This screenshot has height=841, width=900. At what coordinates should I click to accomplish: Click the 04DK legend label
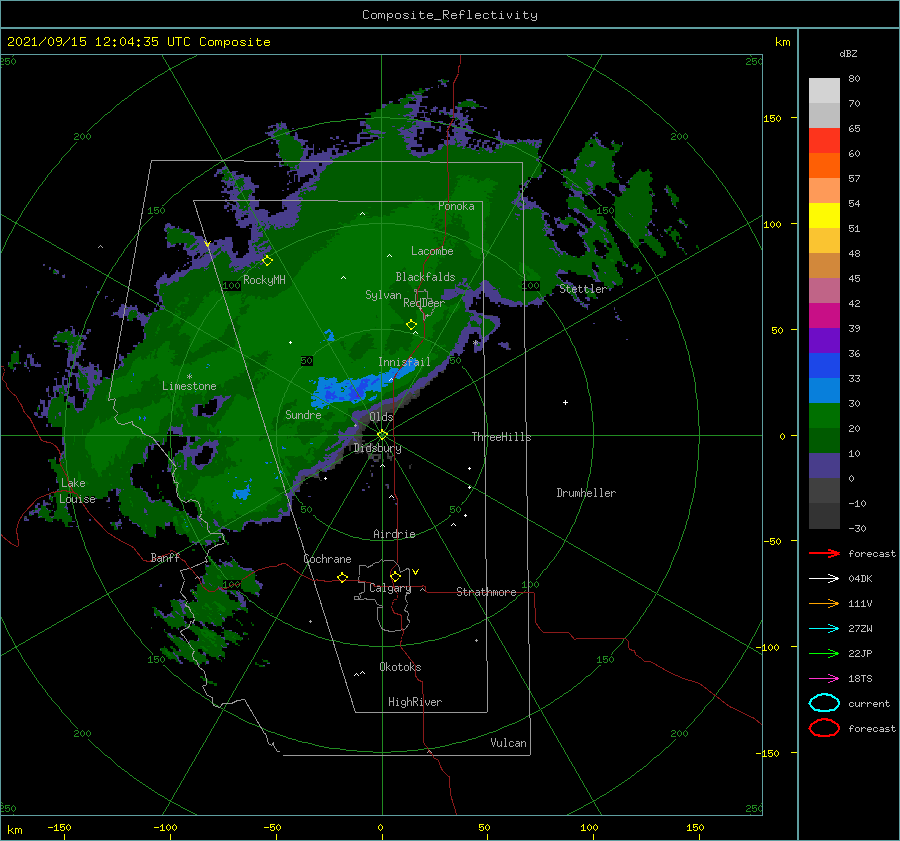click(x=860, y=578)
